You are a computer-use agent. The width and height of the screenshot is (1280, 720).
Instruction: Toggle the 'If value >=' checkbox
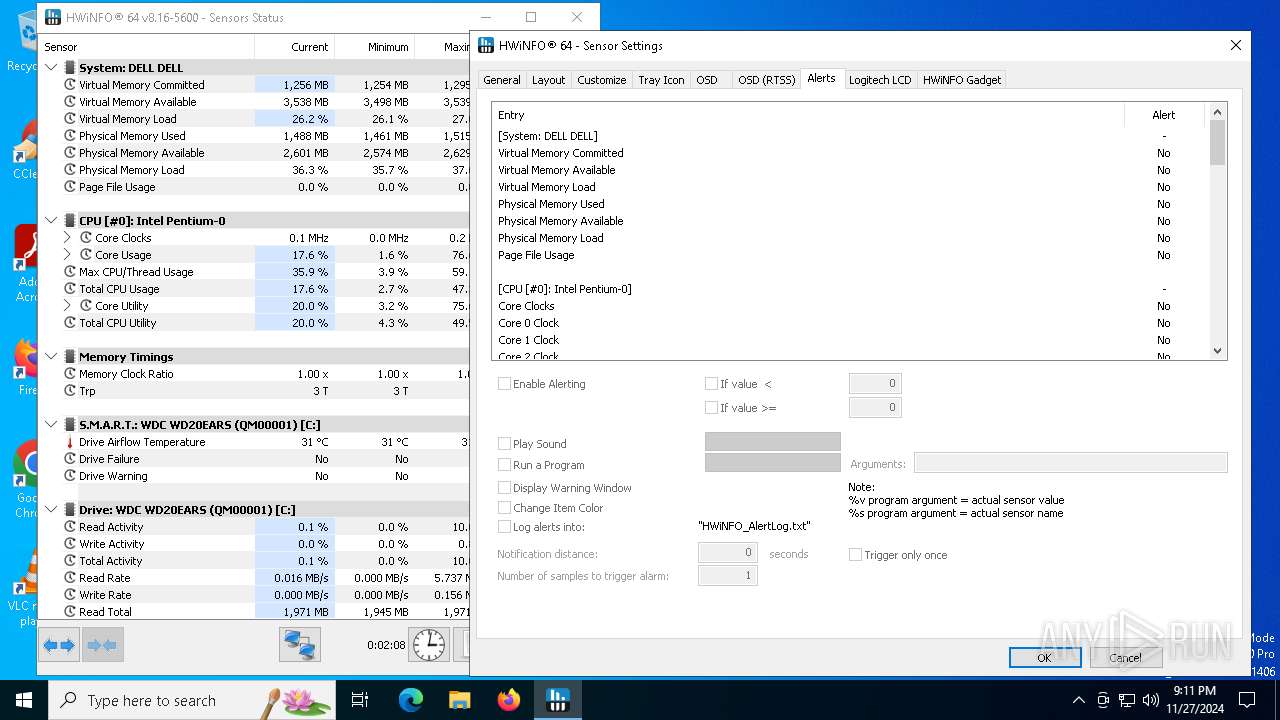coord(711,408)
